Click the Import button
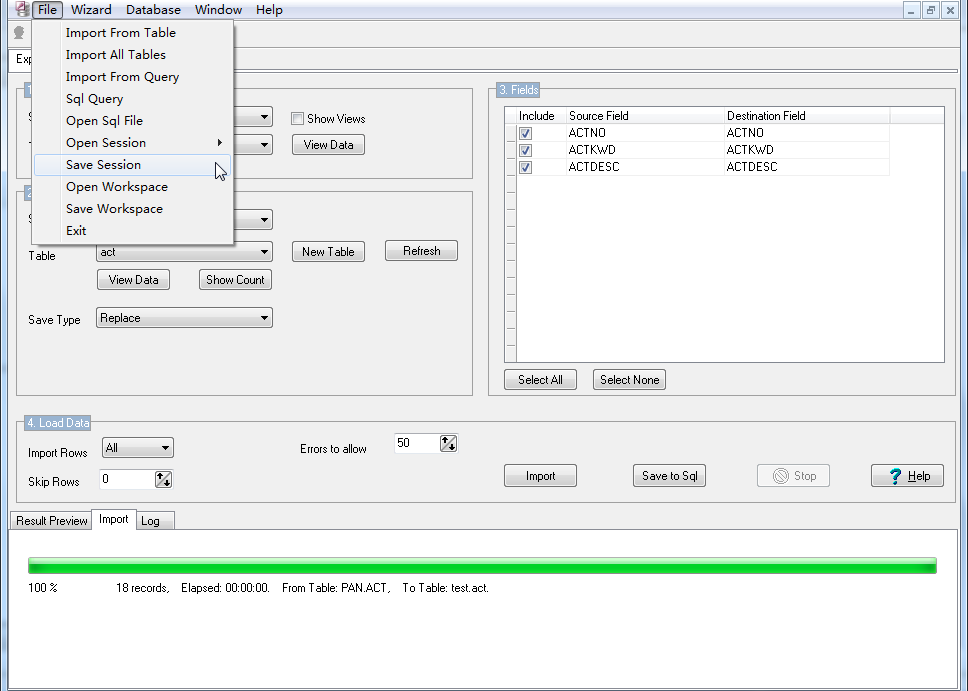The image size is (968, 691). (540, 475)
